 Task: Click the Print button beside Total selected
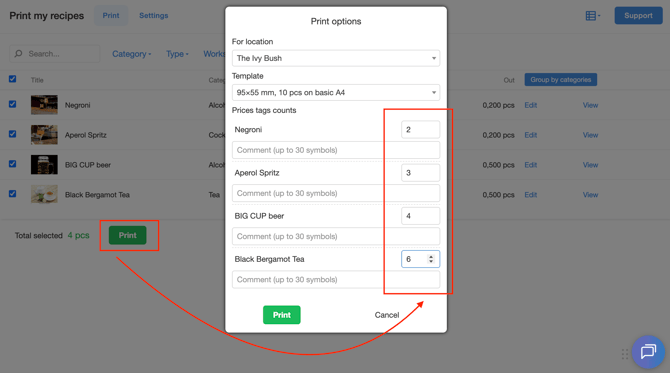point(127,235)
